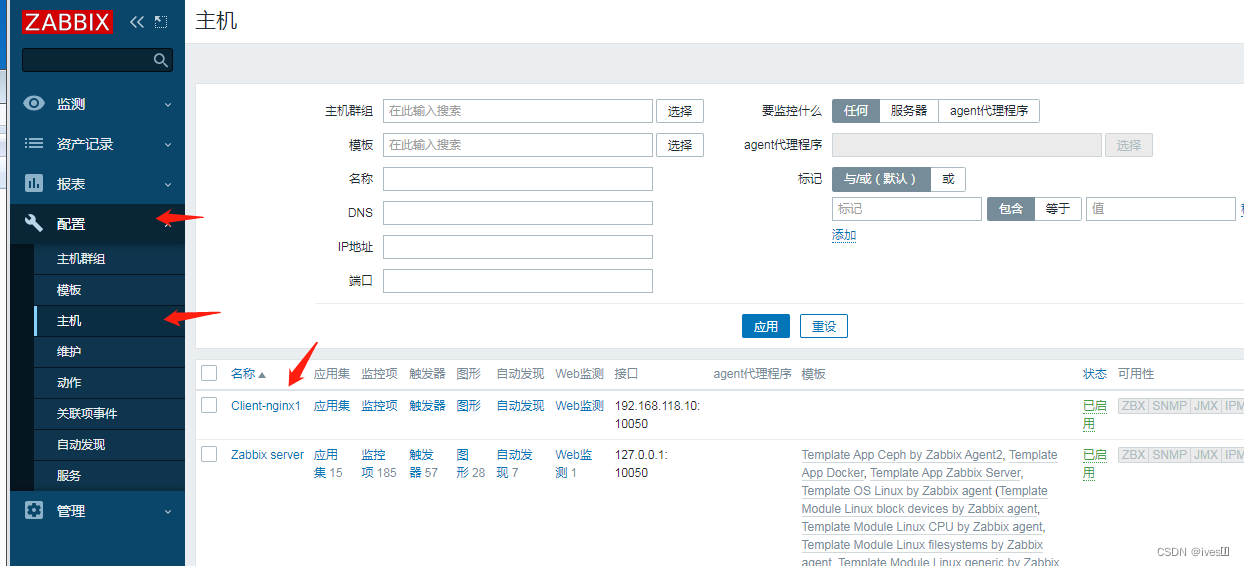Screen dimensions: 1244x566
Task: Select 任何 monitoring option
Action: pos(856,111)
